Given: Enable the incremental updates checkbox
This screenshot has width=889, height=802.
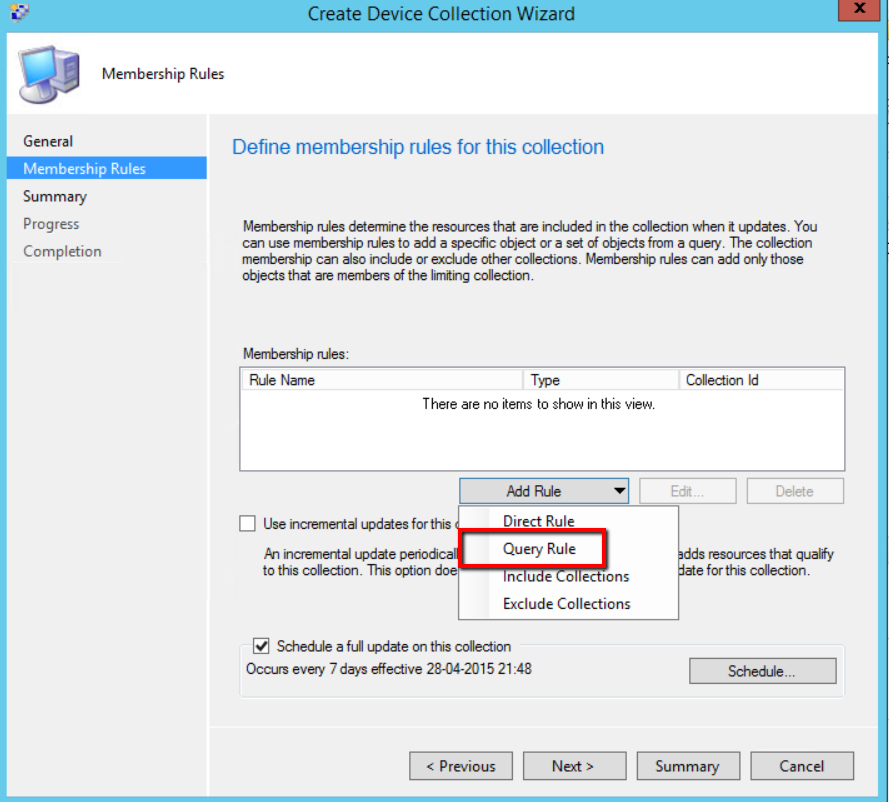Looking at the screenshot, I should [x=248, y=523].
